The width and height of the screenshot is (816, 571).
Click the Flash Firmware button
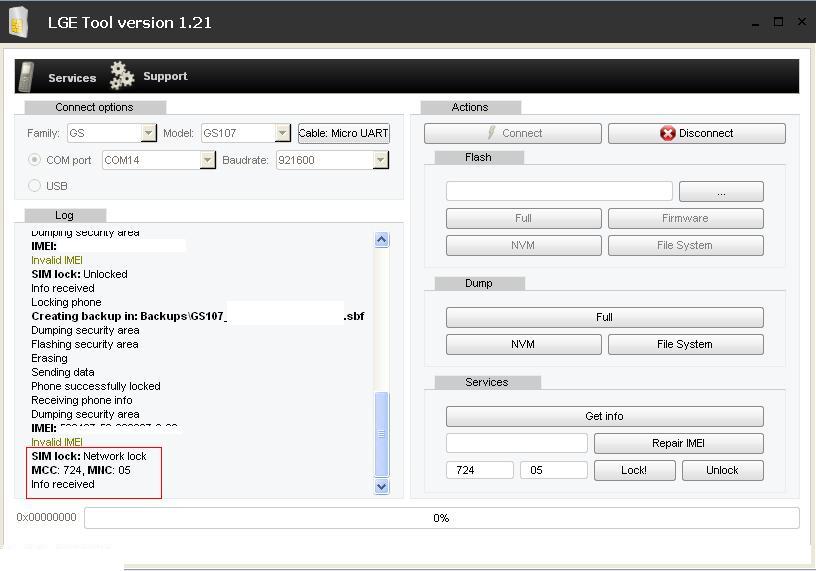(x=685, y=218)
